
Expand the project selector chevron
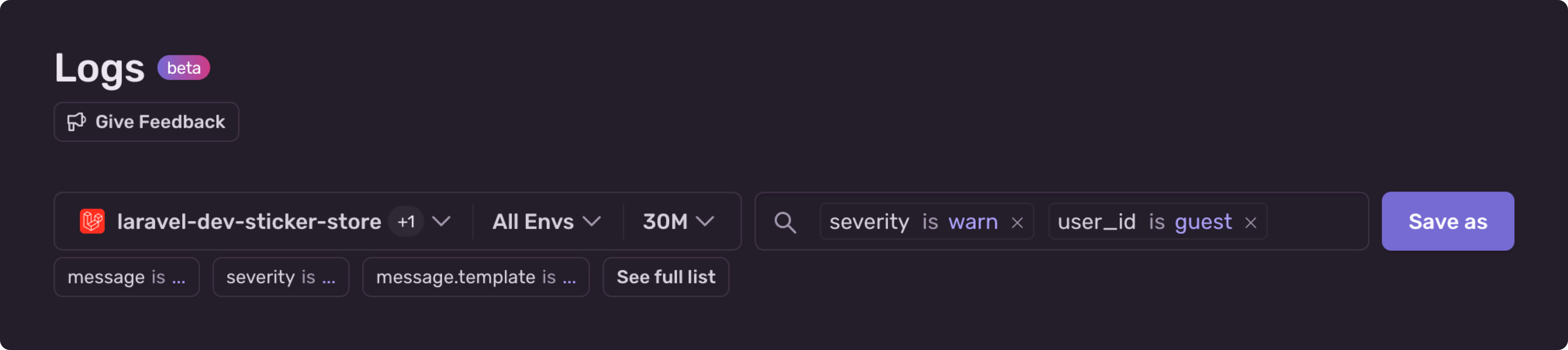tap(441, 222)
